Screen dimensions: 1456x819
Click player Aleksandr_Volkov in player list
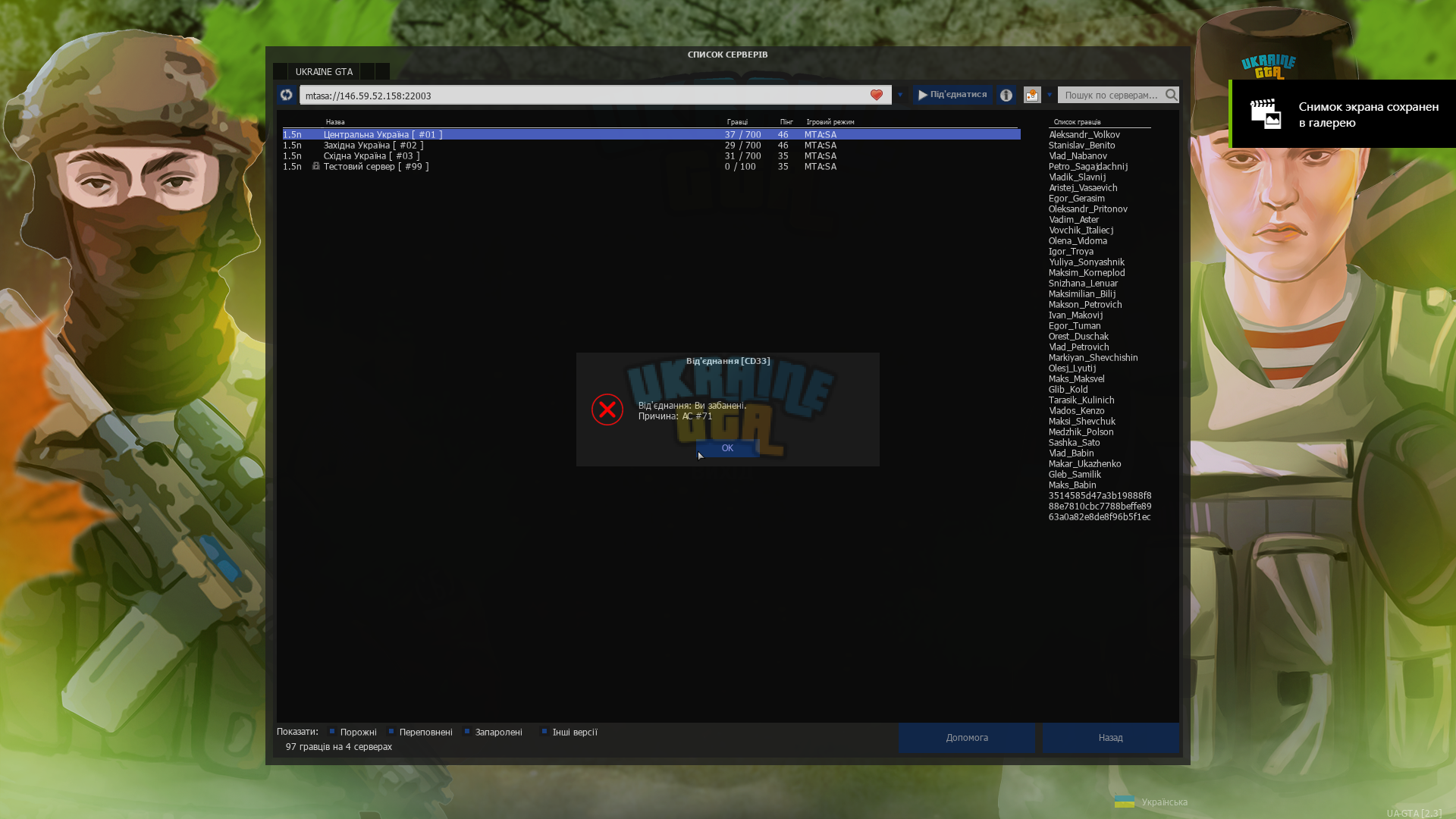(x=1084, y=134)
